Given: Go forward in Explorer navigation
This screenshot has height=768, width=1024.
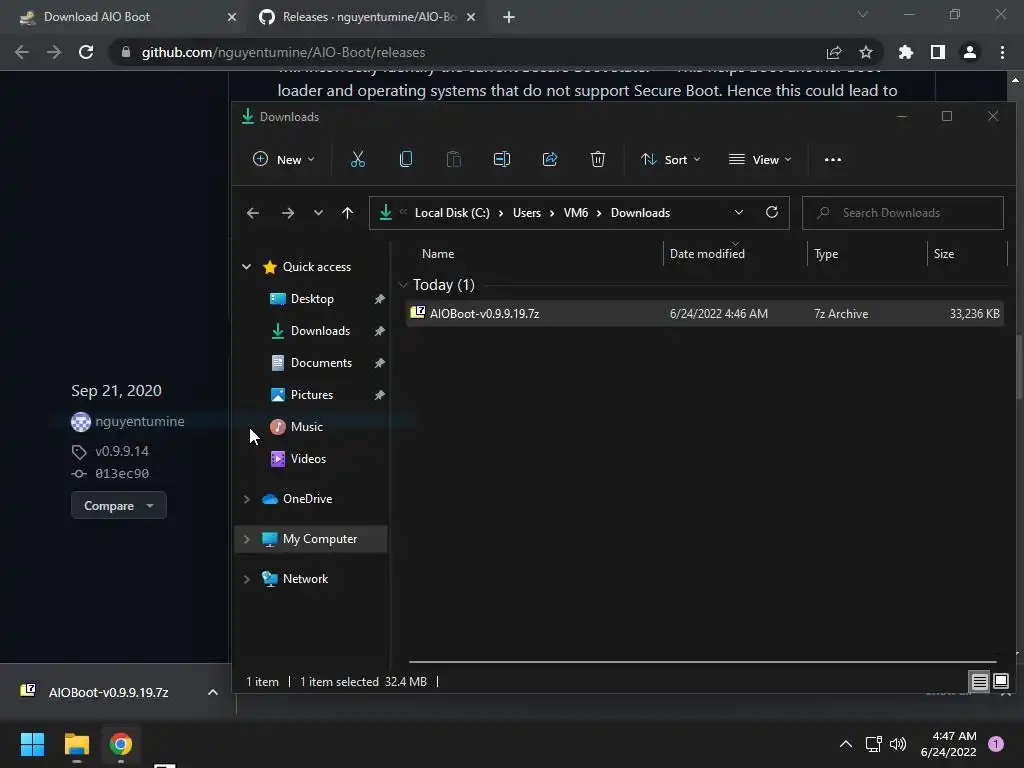Looking at the screenshot, I should (287, 213).
